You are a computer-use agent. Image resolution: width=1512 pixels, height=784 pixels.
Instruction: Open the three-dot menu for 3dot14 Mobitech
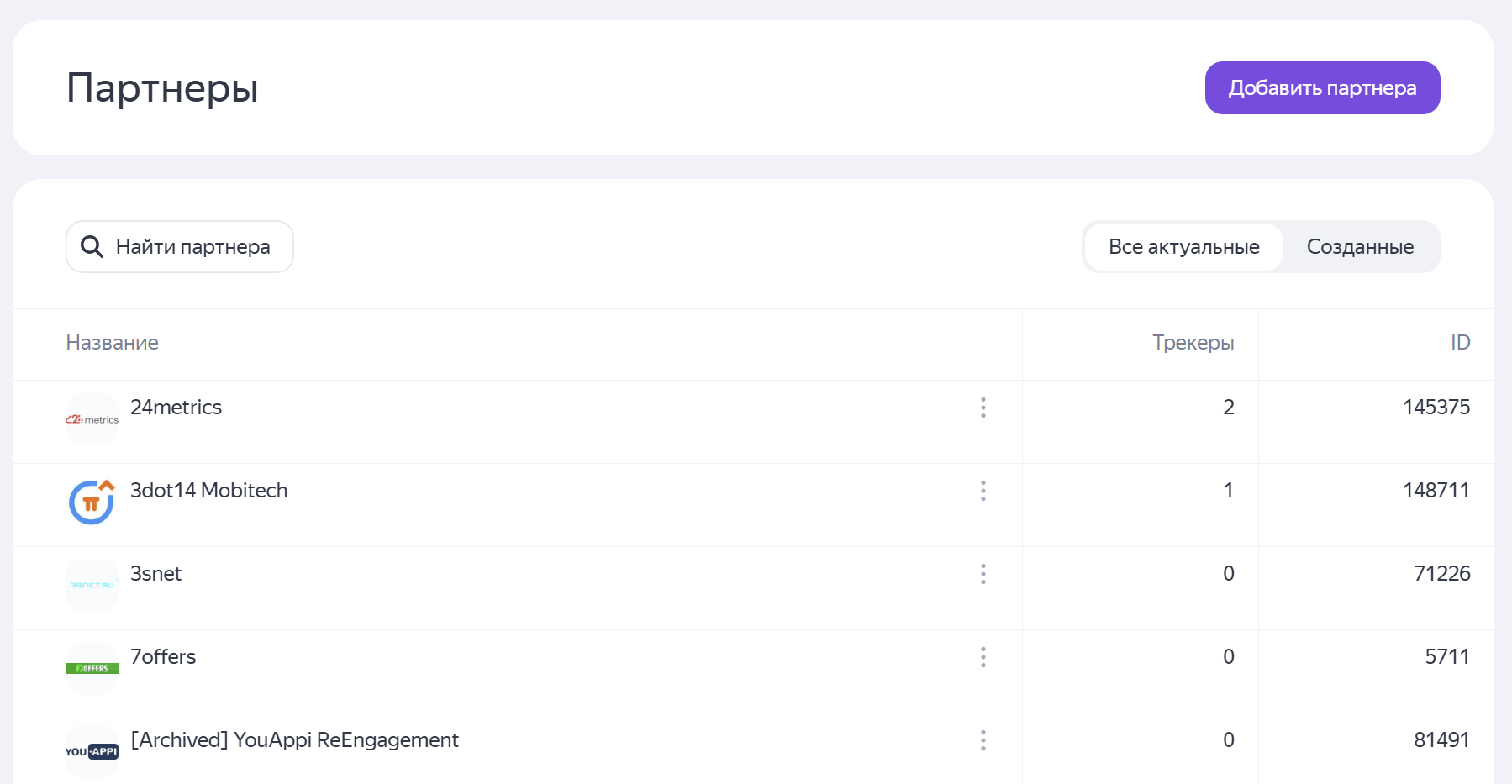(x=983, y=491)
